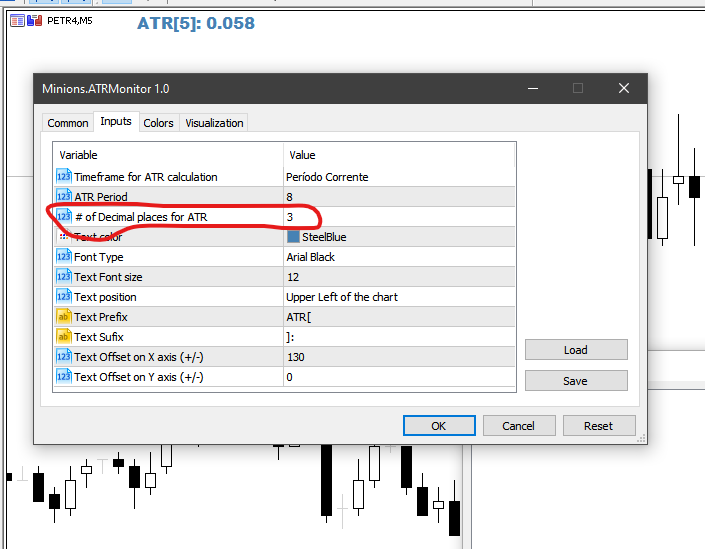
Task: Click the Text Offset on X axis icon
Action: pos(64,357)
